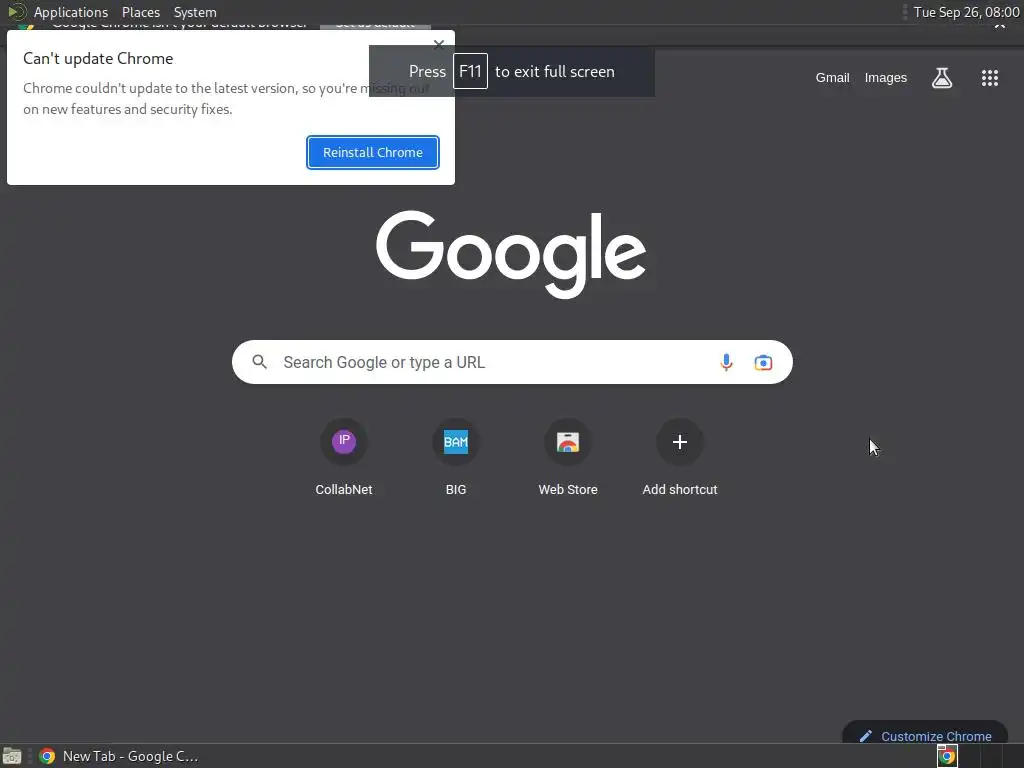Open the BIG shortcut

coord(456,457)
